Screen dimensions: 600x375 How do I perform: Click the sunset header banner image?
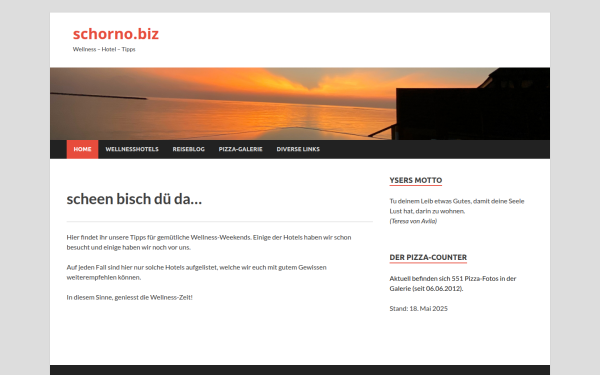coord(300,104)
